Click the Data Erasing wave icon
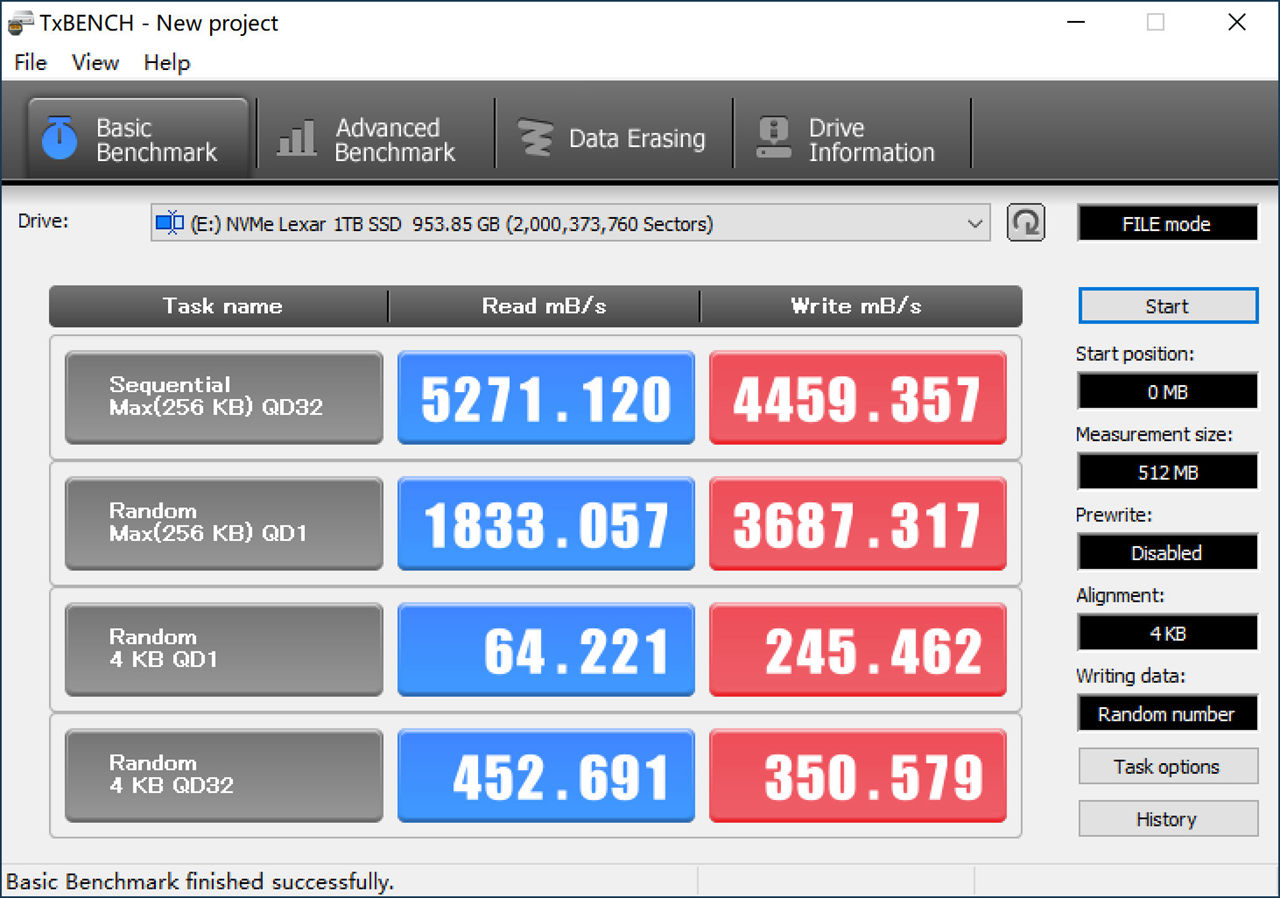This screenshot has height=898, width=1280. pos(537,136)
